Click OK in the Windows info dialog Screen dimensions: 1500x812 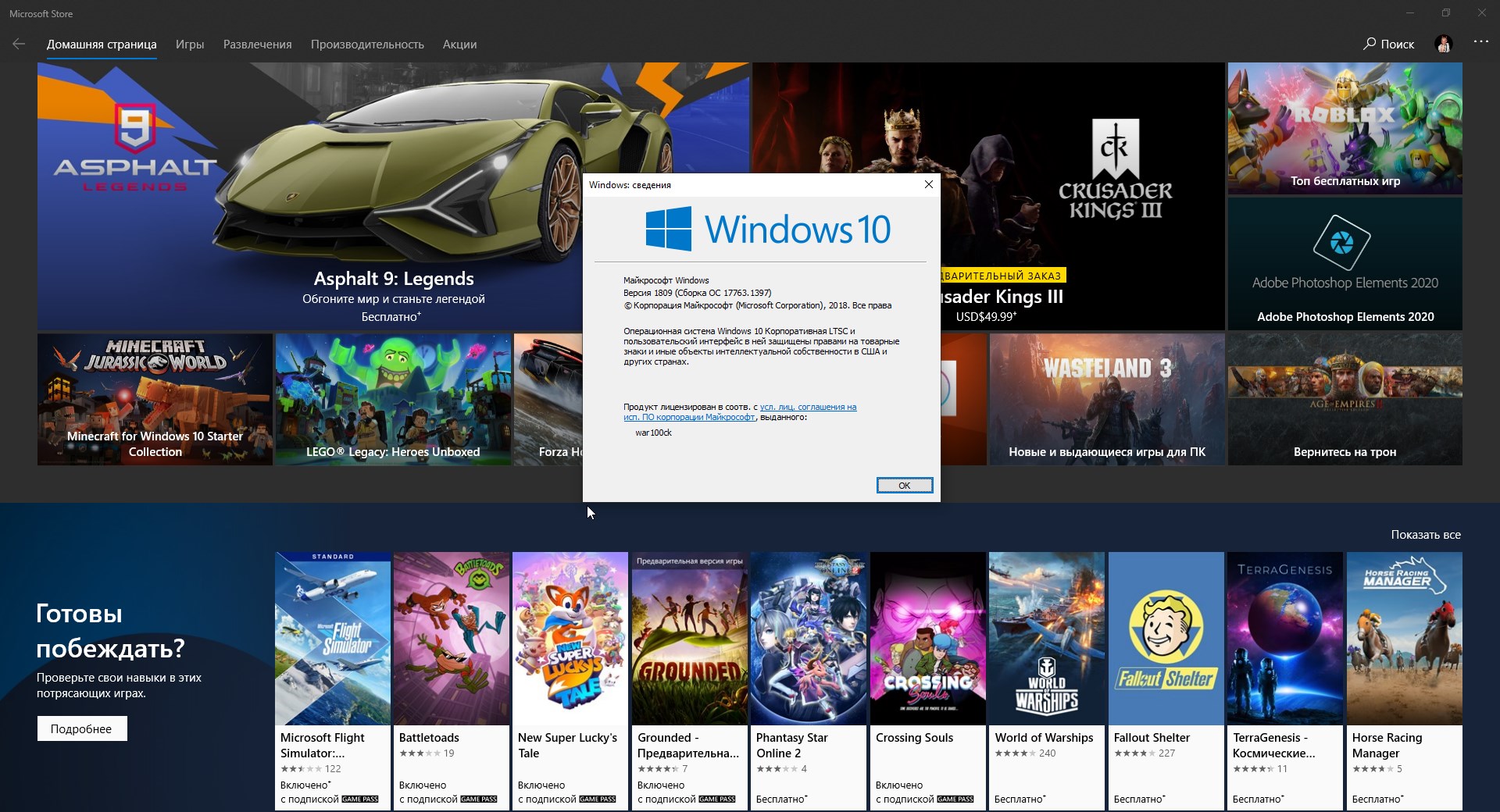[x=904, y=486]
